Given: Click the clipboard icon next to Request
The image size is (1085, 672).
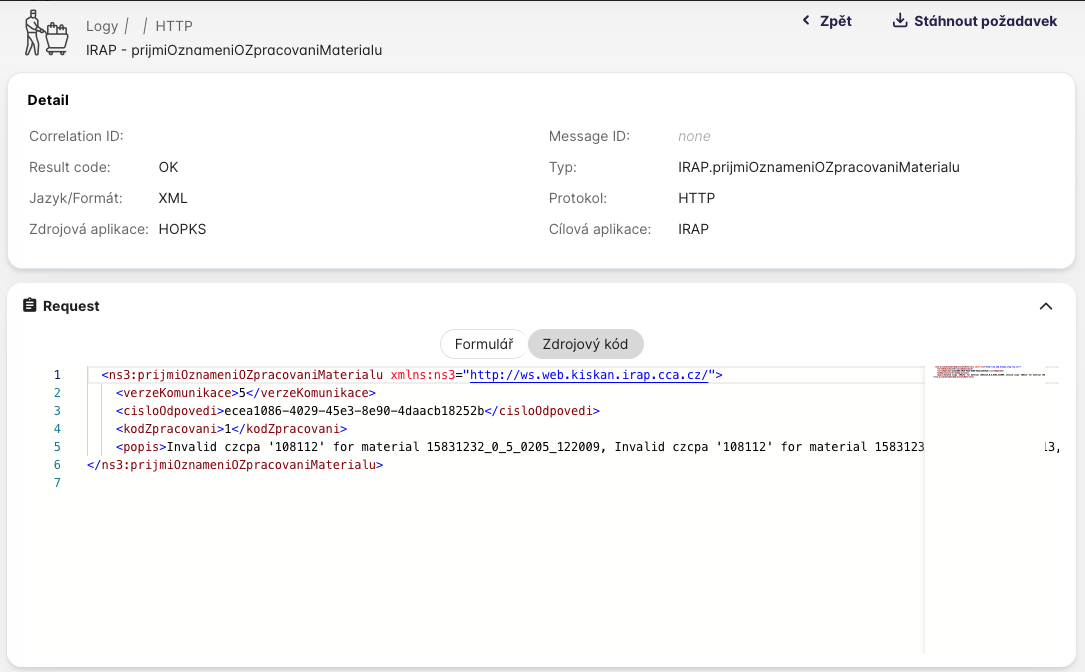Looking at the screenshot, I should pos(30,306).
